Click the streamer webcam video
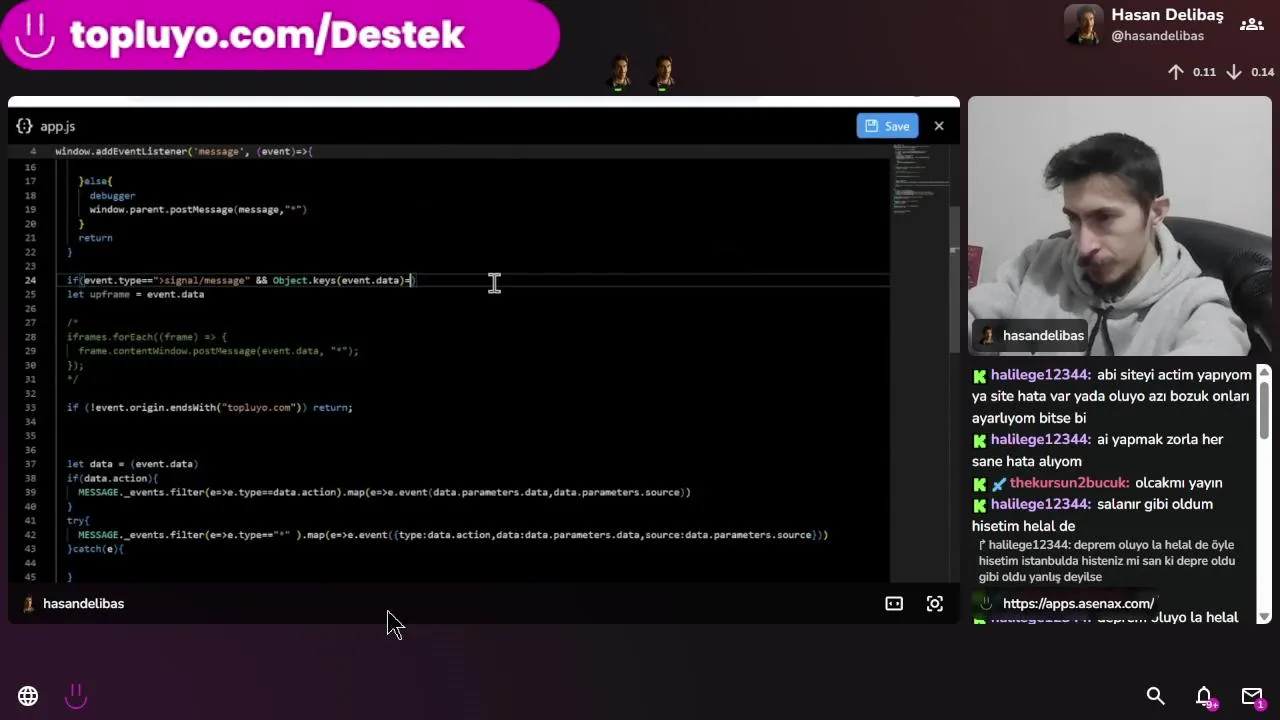1280x720 pixels. pos(1120,225)
